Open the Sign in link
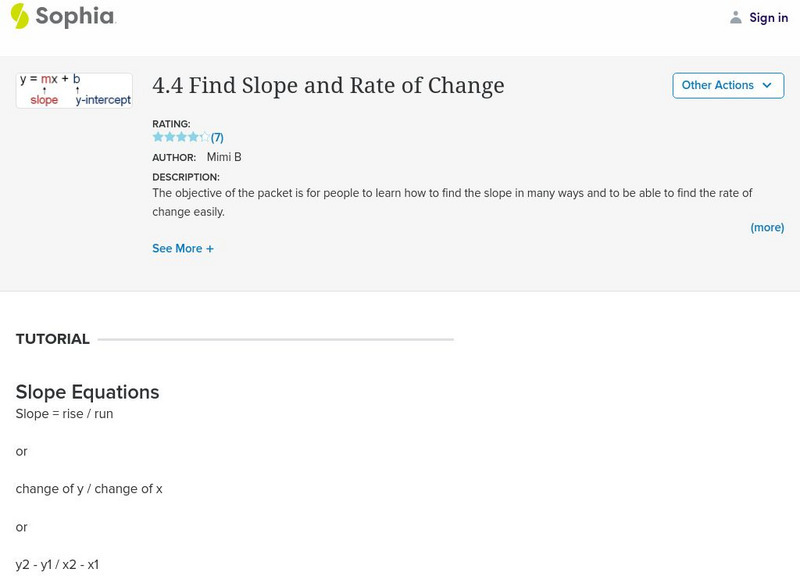Screen dimensions: 800x576 pyautogui.click(x=768, y=18)
